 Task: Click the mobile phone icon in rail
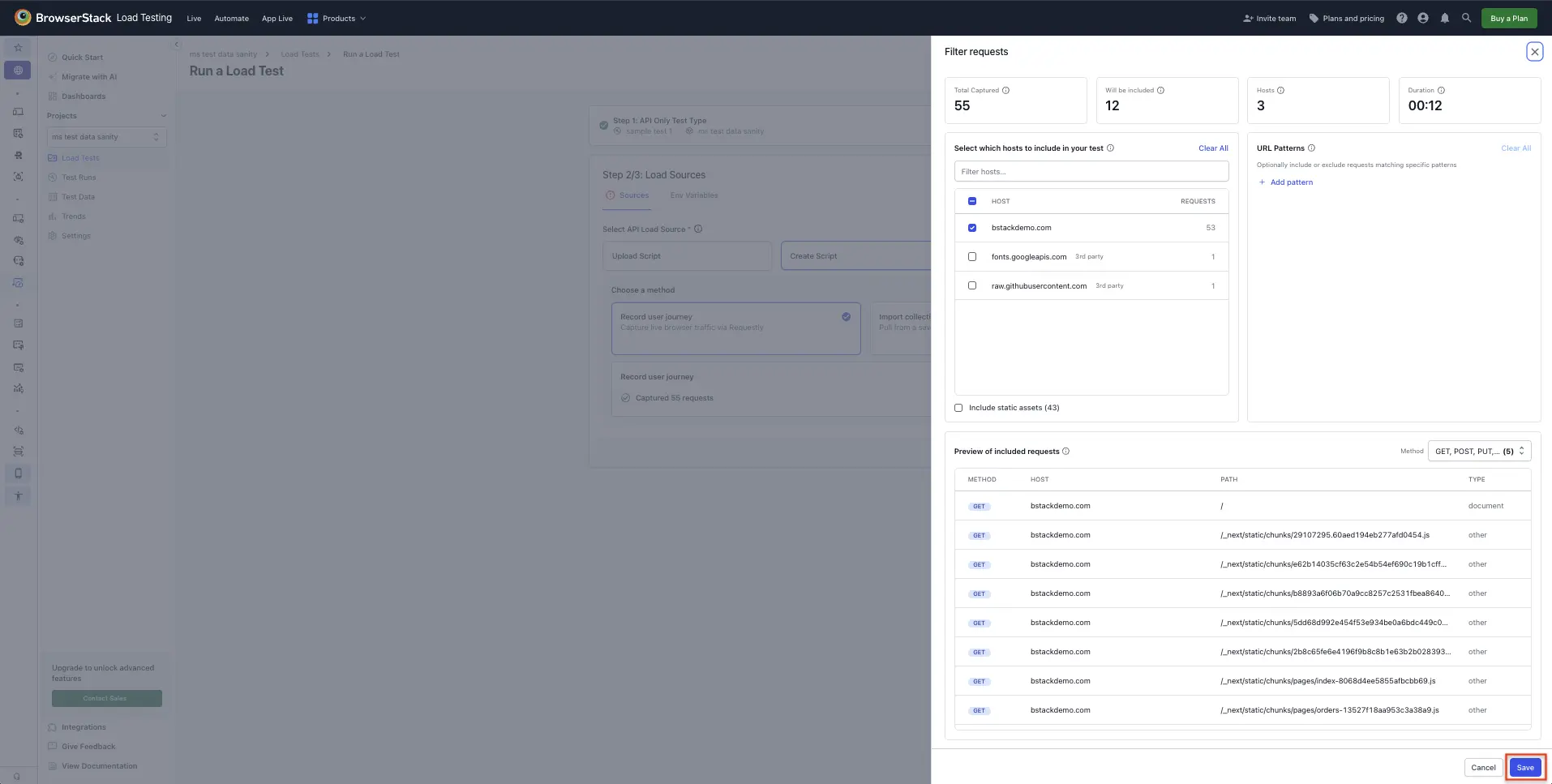[x=18, y=473]
